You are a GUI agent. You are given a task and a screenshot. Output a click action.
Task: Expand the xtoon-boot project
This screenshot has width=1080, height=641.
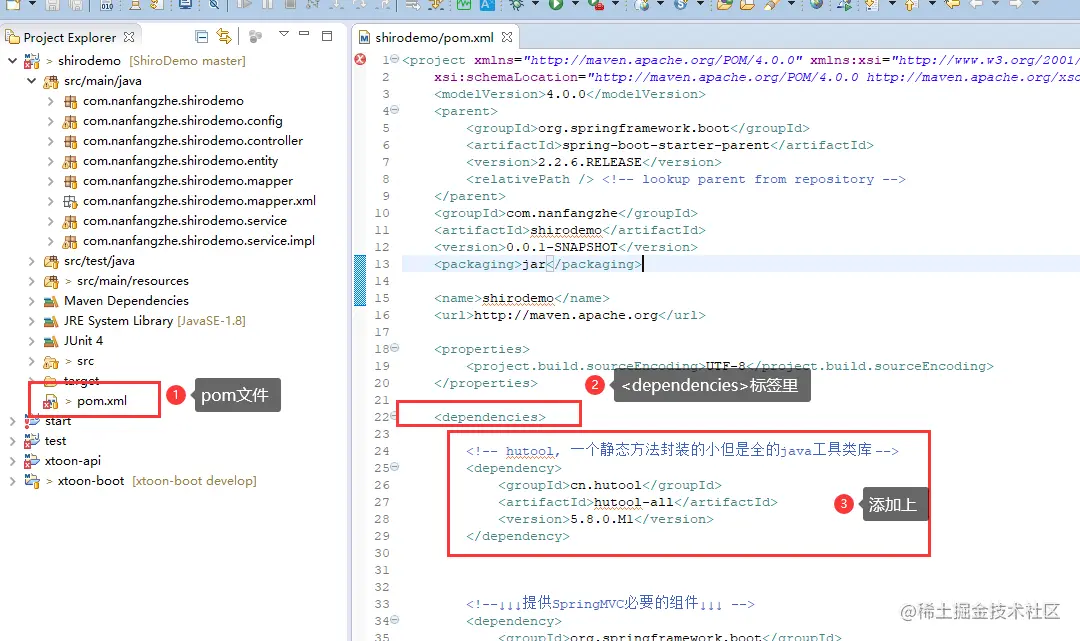(12, 481)
